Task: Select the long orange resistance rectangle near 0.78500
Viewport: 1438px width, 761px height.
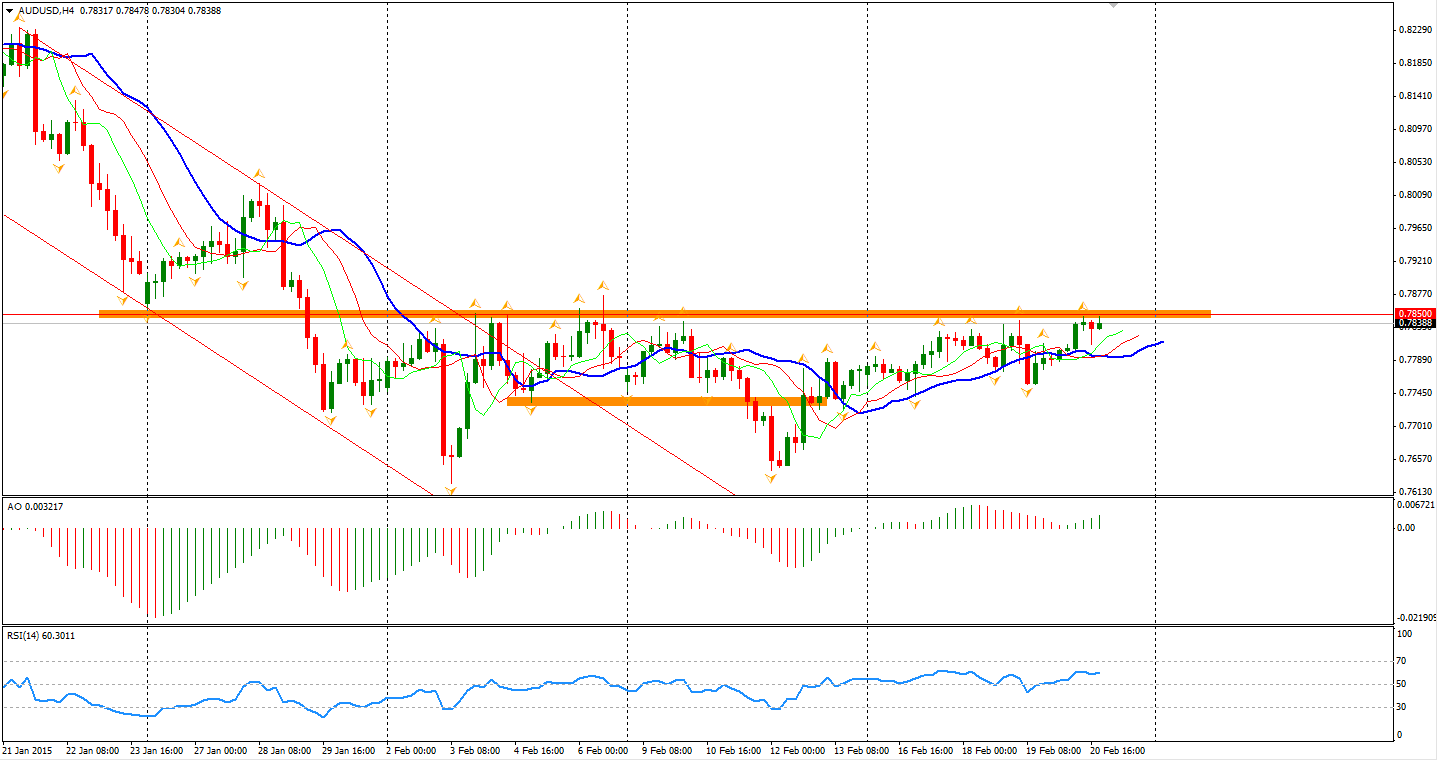Action: (655, 314)
